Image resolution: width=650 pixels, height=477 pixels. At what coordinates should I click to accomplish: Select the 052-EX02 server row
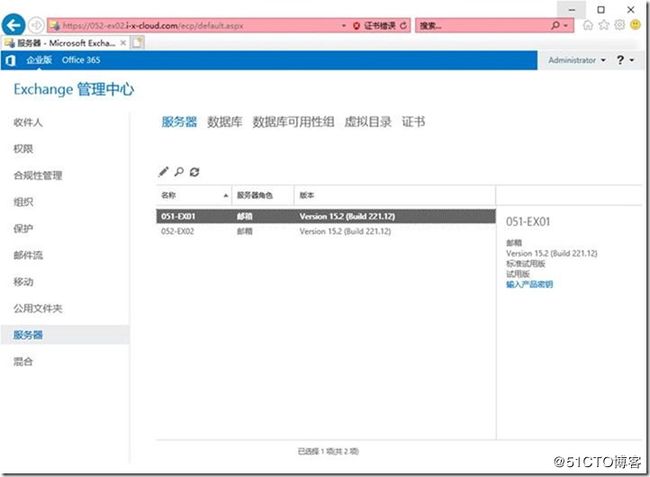[x=326, y=231]
